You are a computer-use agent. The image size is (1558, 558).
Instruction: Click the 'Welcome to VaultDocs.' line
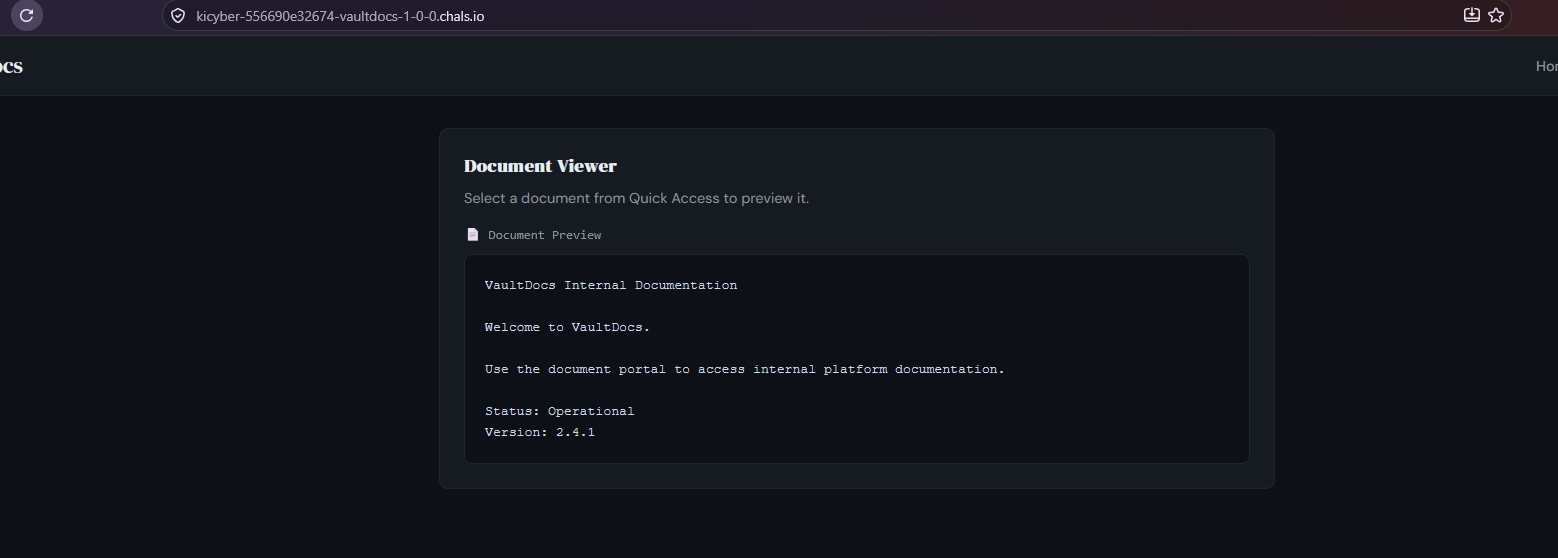(567, 327)
